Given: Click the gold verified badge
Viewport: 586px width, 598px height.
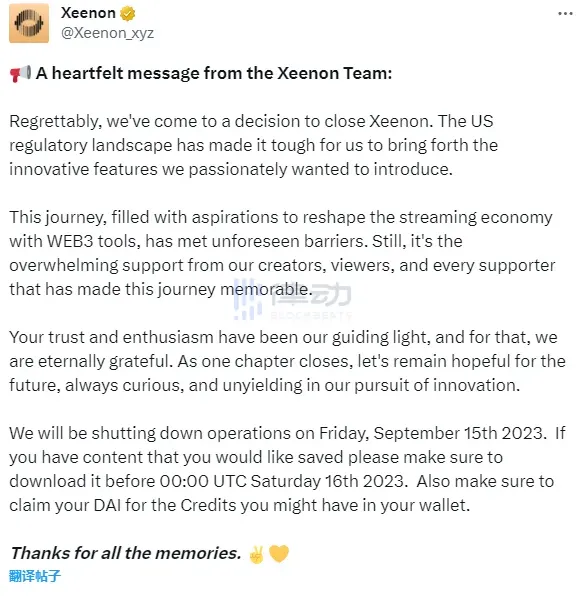Looking at the screenshot, I should point(128,13).
